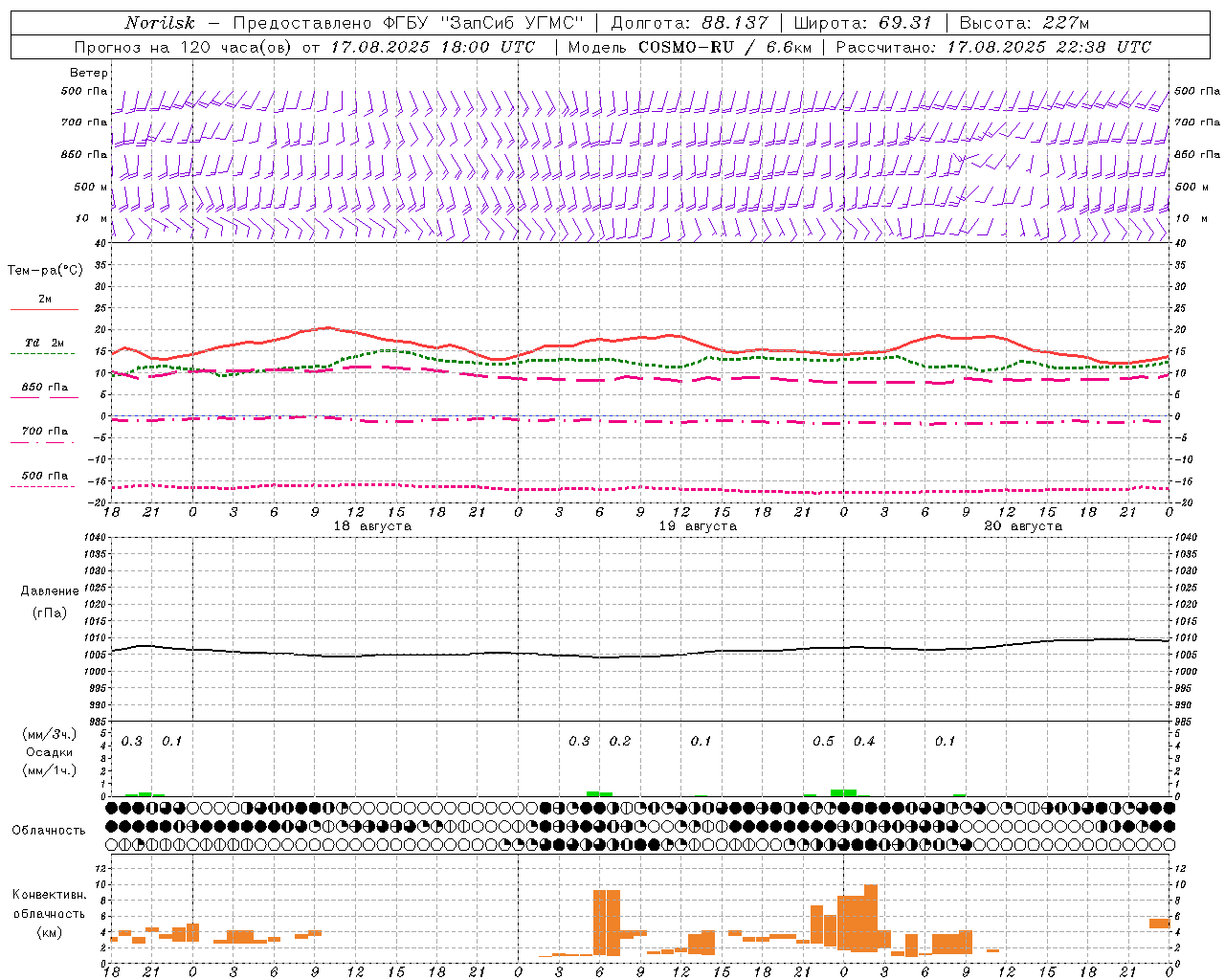Click the '20 августа' date label
The width and height of the screenshot is (1225, 980).
coord(1023,526)
